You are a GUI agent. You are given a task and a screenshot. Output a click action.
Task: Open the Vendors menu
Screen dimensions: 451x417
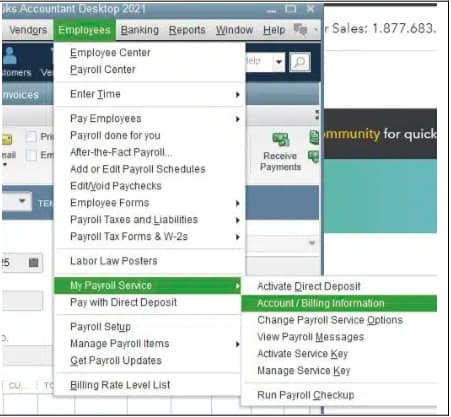(28, 30)
